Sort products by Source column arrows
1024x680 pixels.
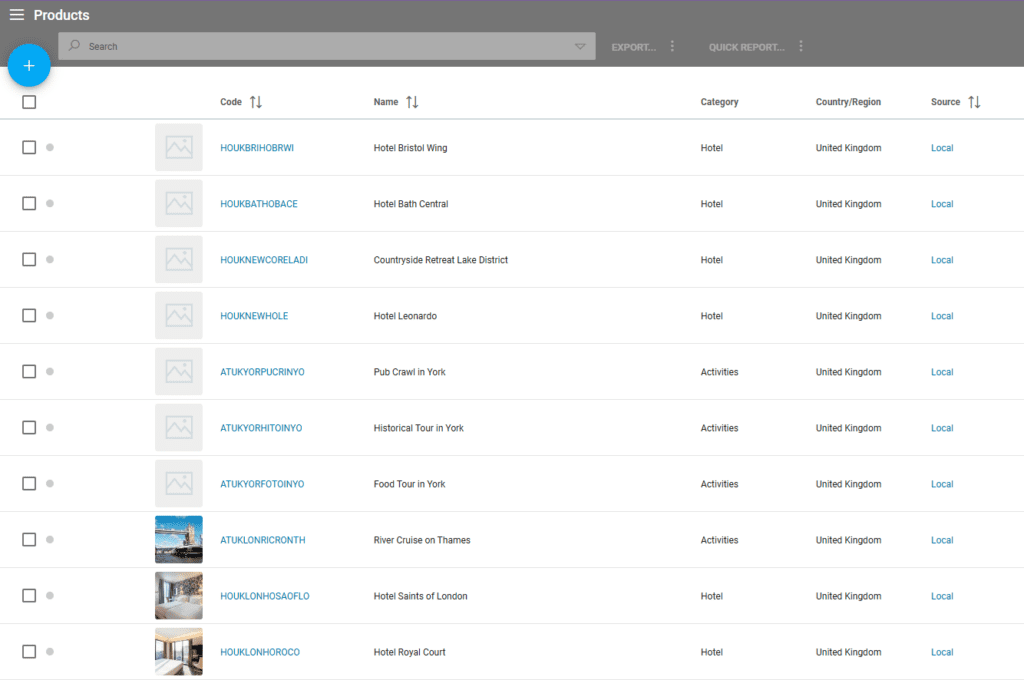pyautogui.click(x=974, y=102)
